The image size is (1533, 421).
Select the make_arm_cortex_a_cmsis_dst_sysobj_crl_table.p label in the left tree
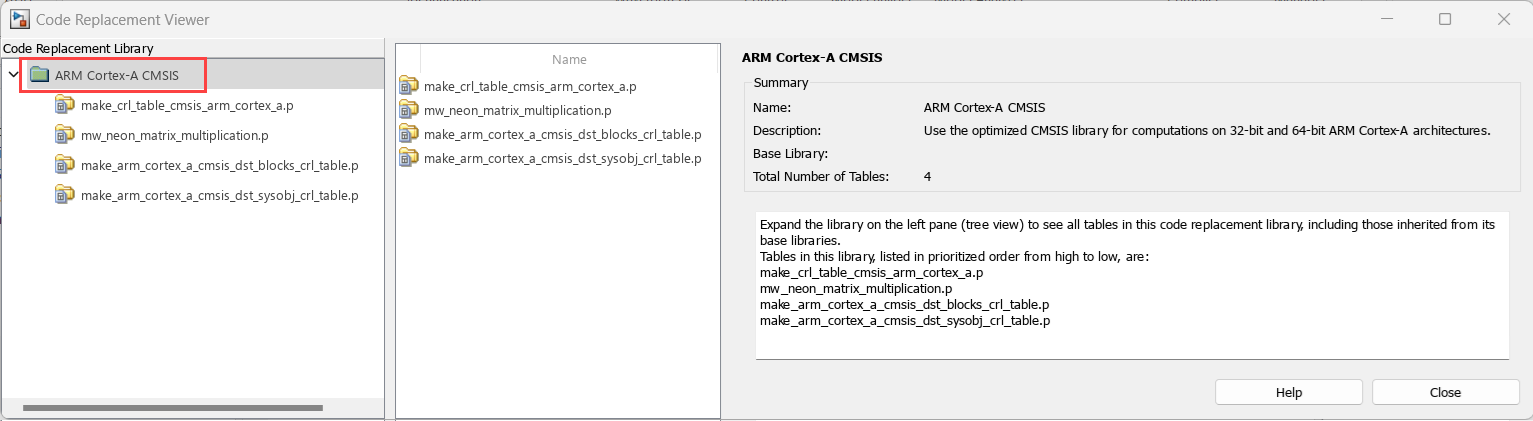click(x=219, y=195)
